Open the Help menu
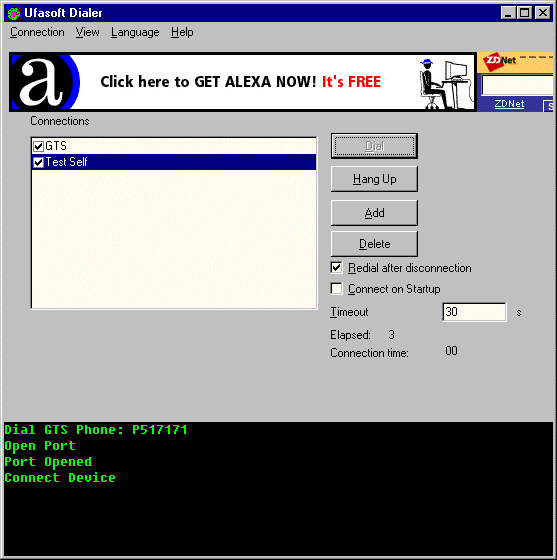 (x=182, y=32)
